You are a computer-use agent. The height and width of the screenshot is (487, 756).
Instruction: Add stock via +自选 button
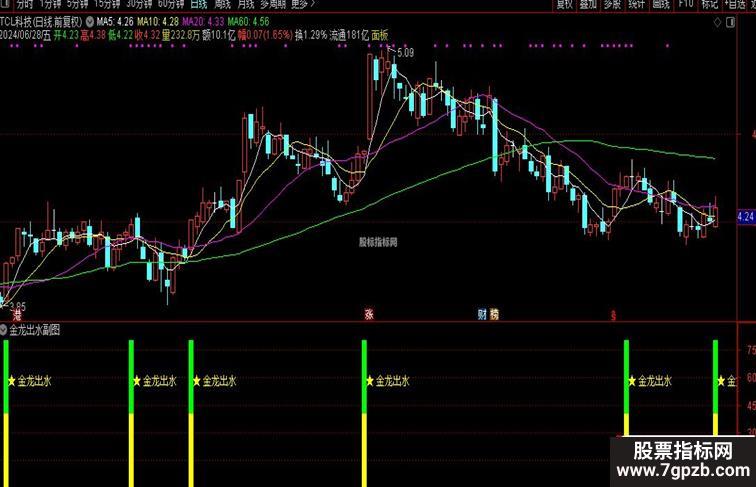coord(735,4)
